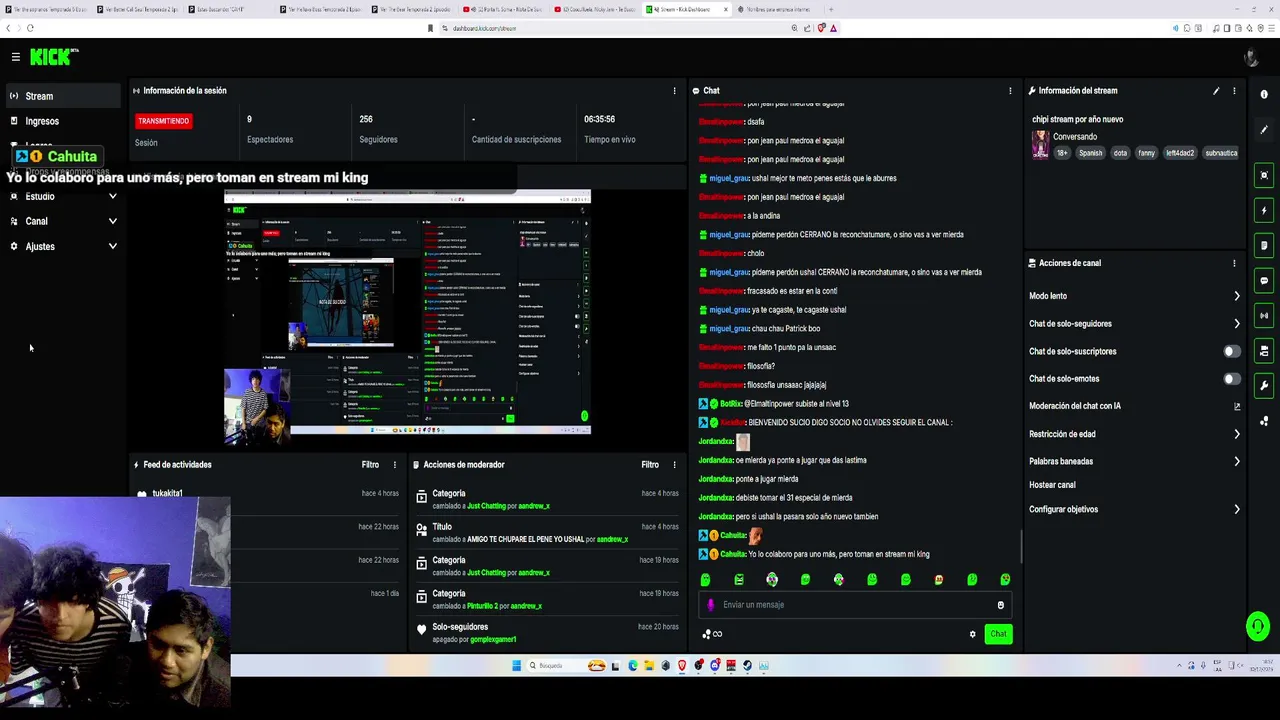Open Feed de actividades Filtro

point(370,465)
